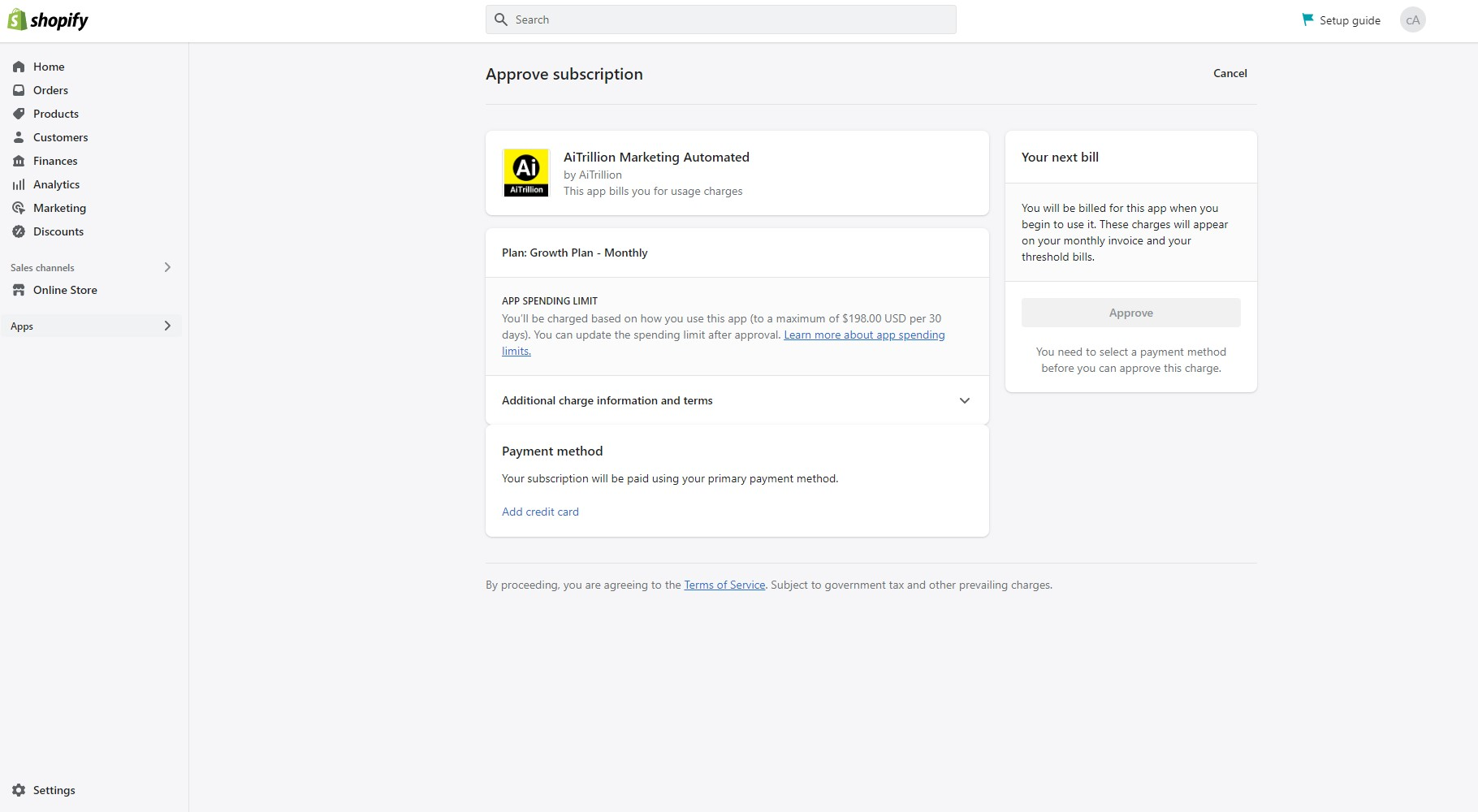Open Customers in sidebar
This screenshot has height=812, width=1478.
coord(60,137)
